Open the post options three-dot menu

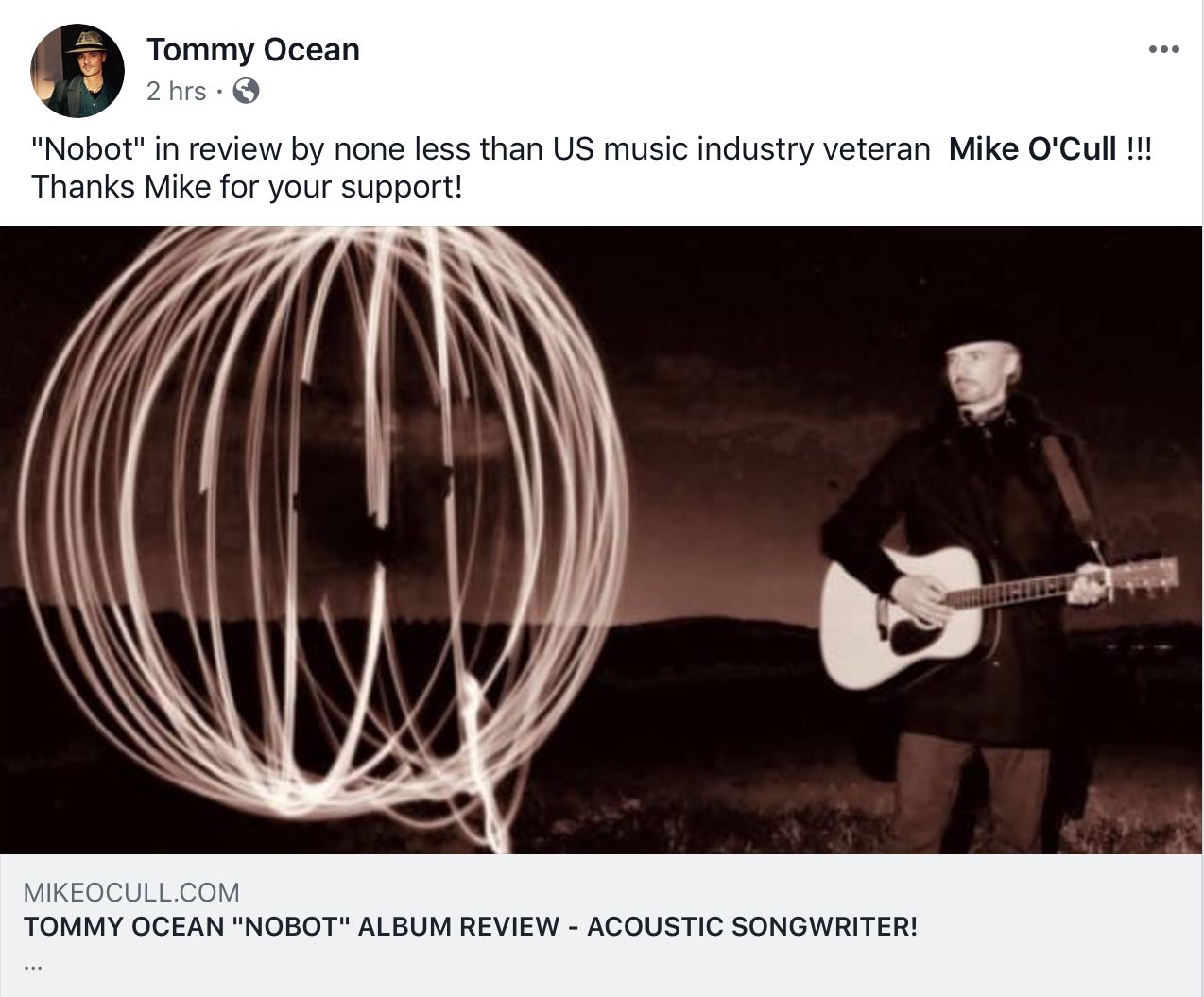[x=1163, y=50]
